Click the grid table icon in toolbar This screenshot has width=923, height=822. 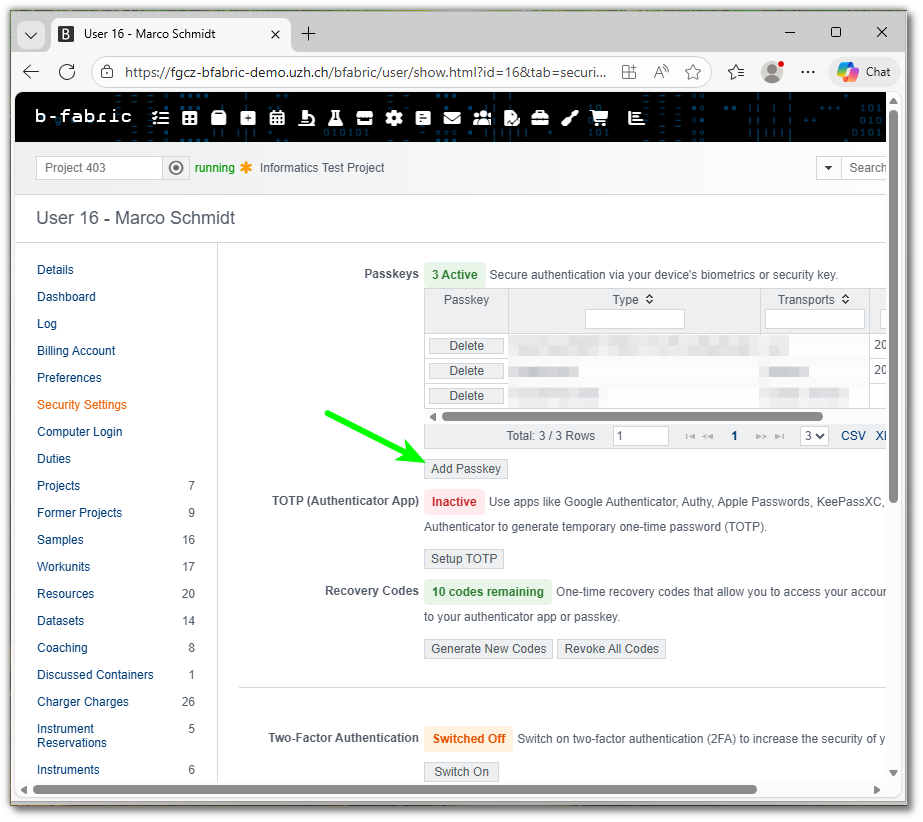pyautogui.click(x=190, y=118)
